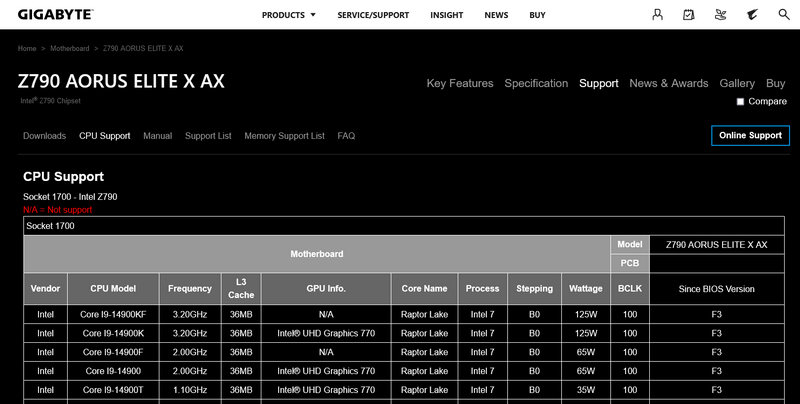
Task: Click the 1.10GHz frequency cell
Action: [x=190, y=390]
